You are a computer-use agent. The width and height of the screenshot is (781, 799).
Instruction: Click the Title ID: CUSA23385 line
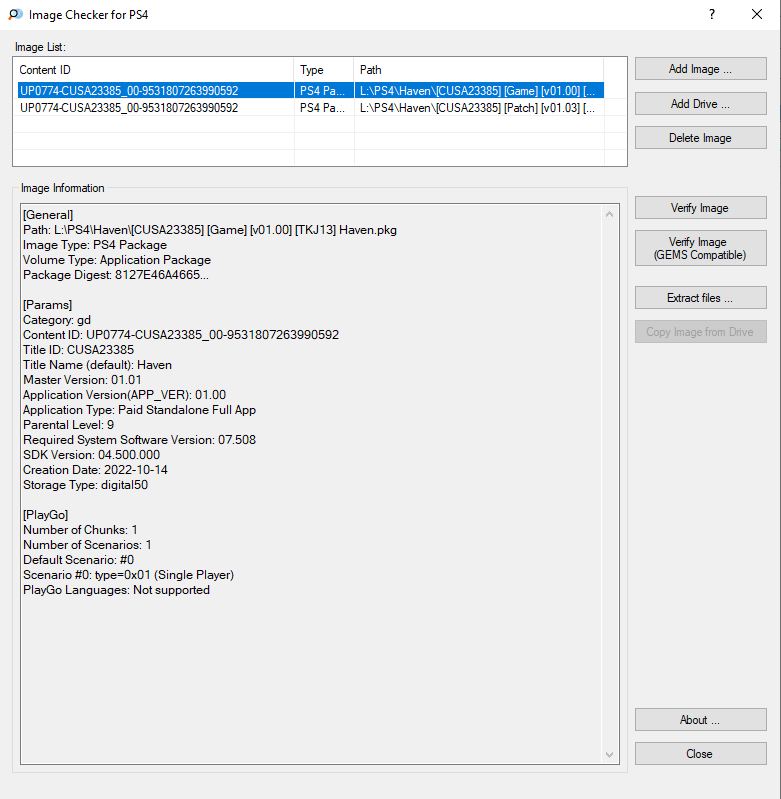[78, 350]
